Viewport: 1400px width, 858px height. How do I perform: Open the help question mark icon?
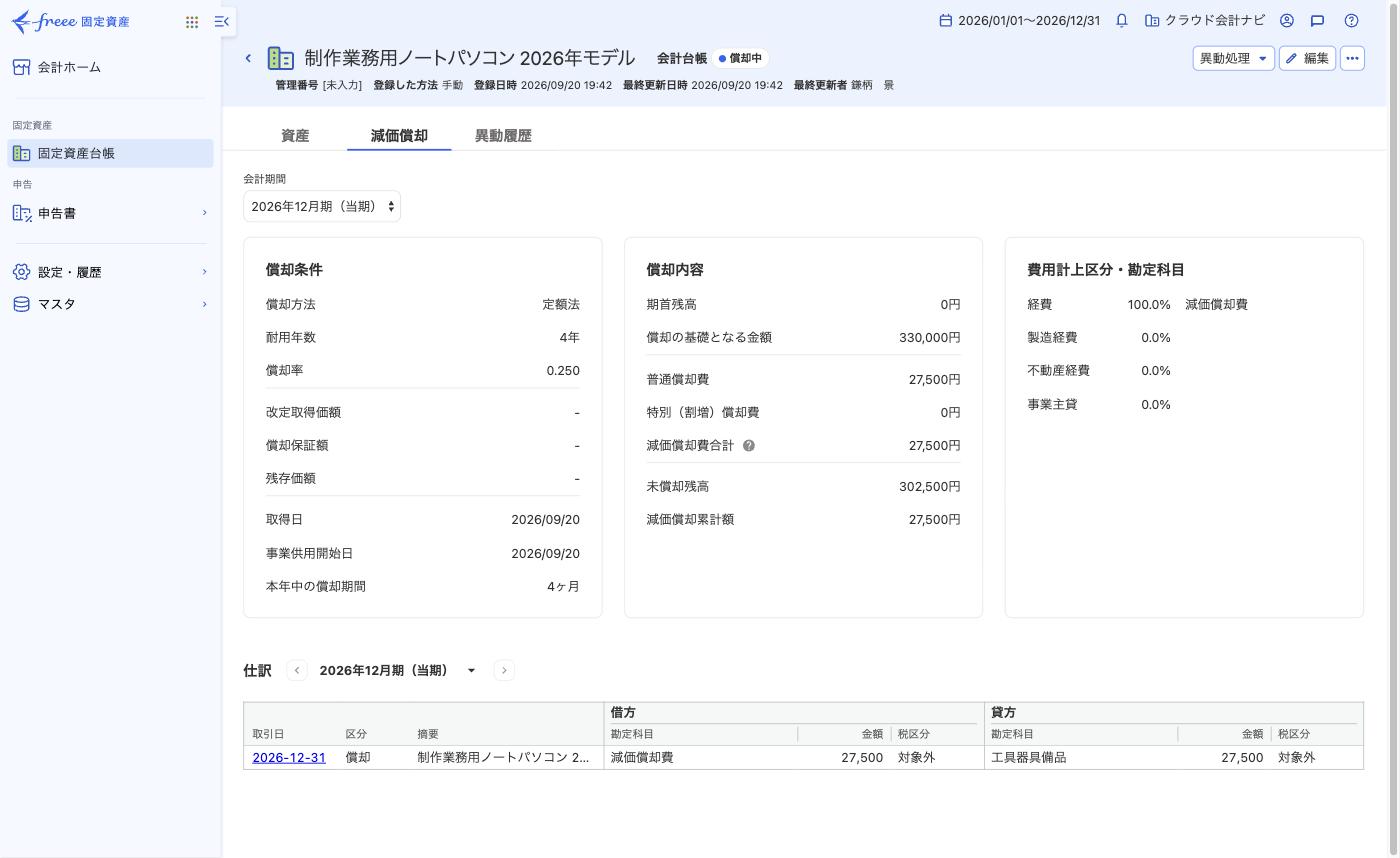click(1352, 20)
